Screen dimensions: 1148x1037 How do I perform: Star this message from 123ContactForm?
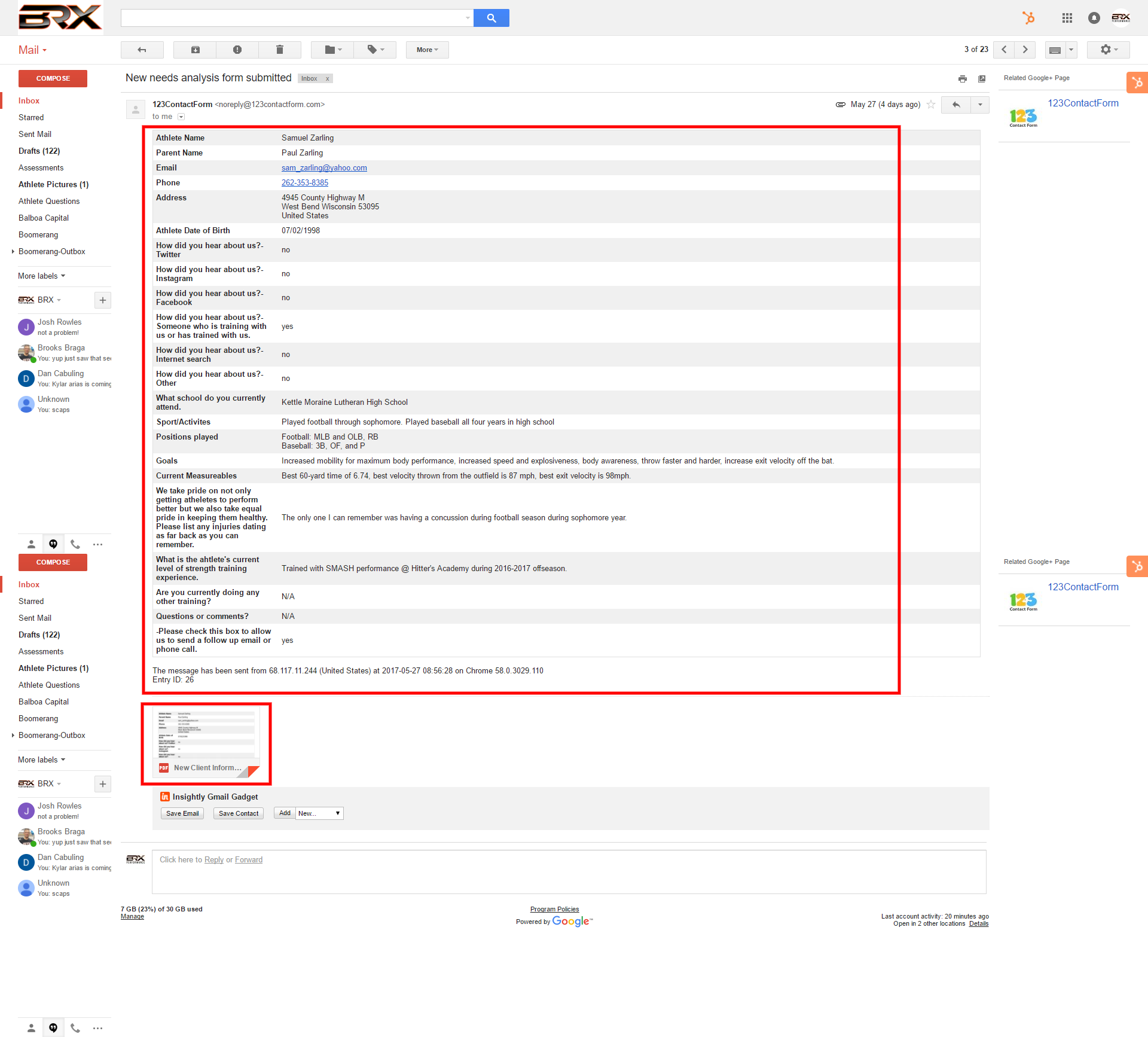930,105
